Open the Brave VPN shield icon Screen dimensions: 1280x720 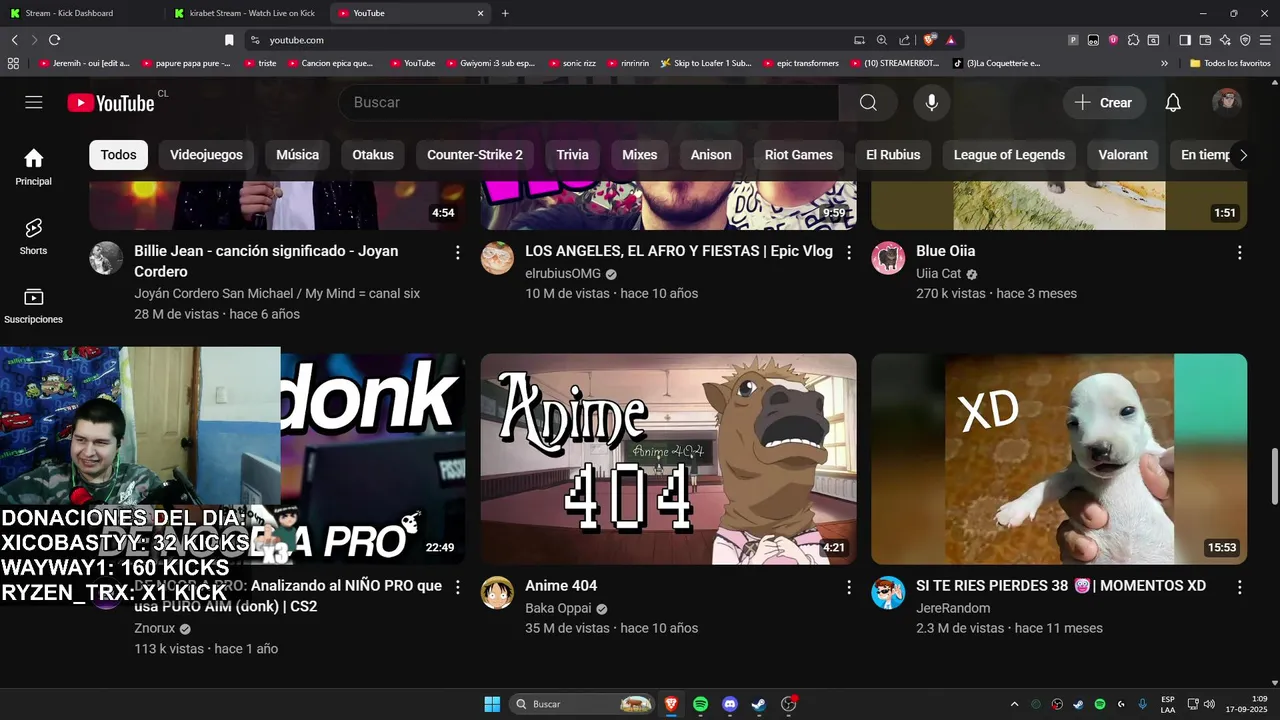(x=1245, y=40)
